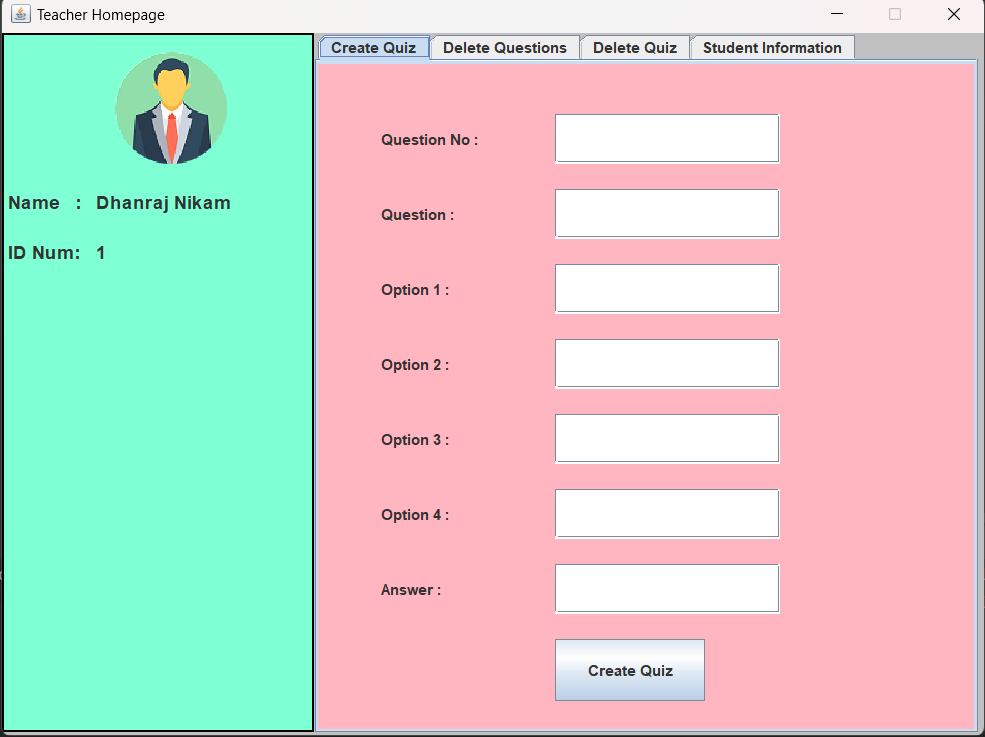
Task: Close the Teacher Homepage window
Action: point(953,14)
